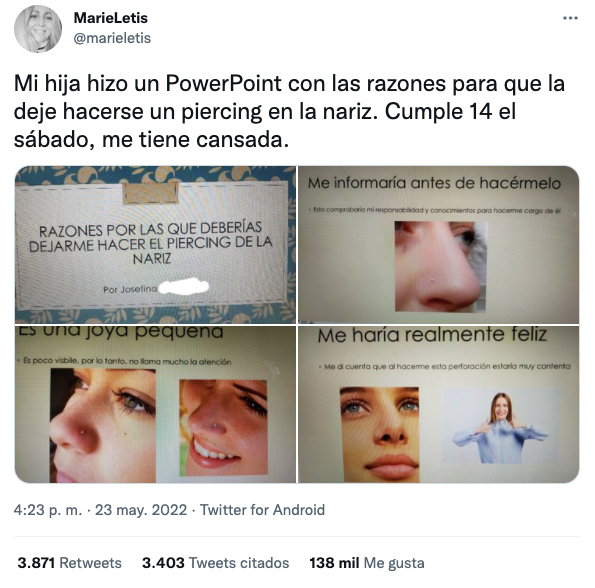Open the Twitter for Android source link

(x=262, y=510)
